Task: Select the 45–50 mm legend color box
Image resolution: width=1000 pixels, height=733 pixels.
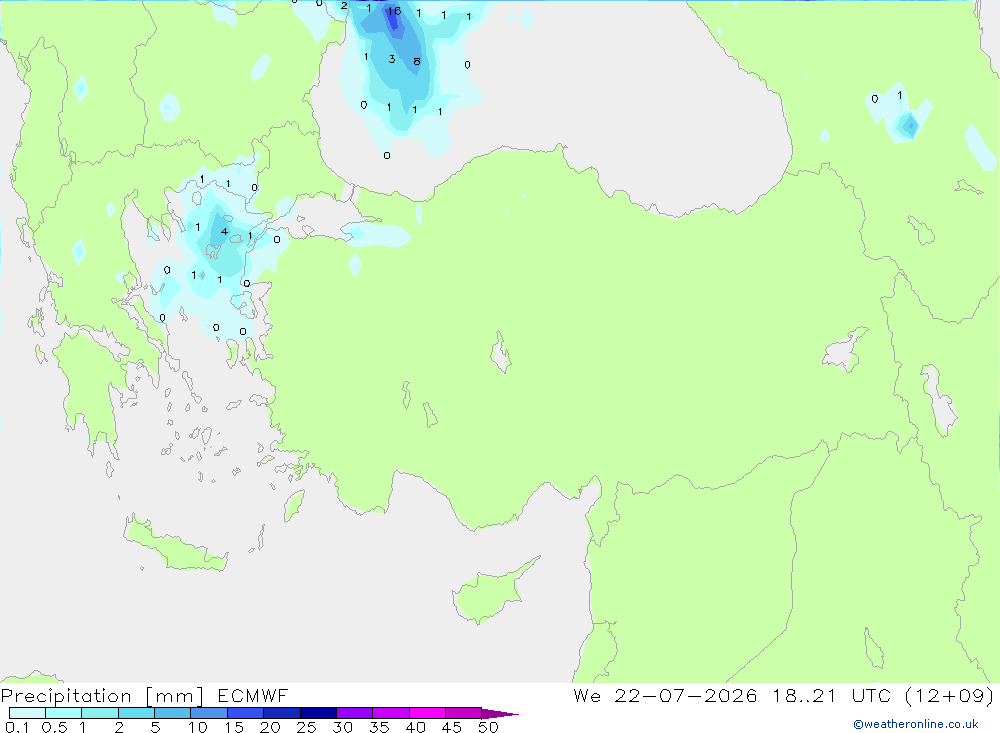Action: [464, 713]
